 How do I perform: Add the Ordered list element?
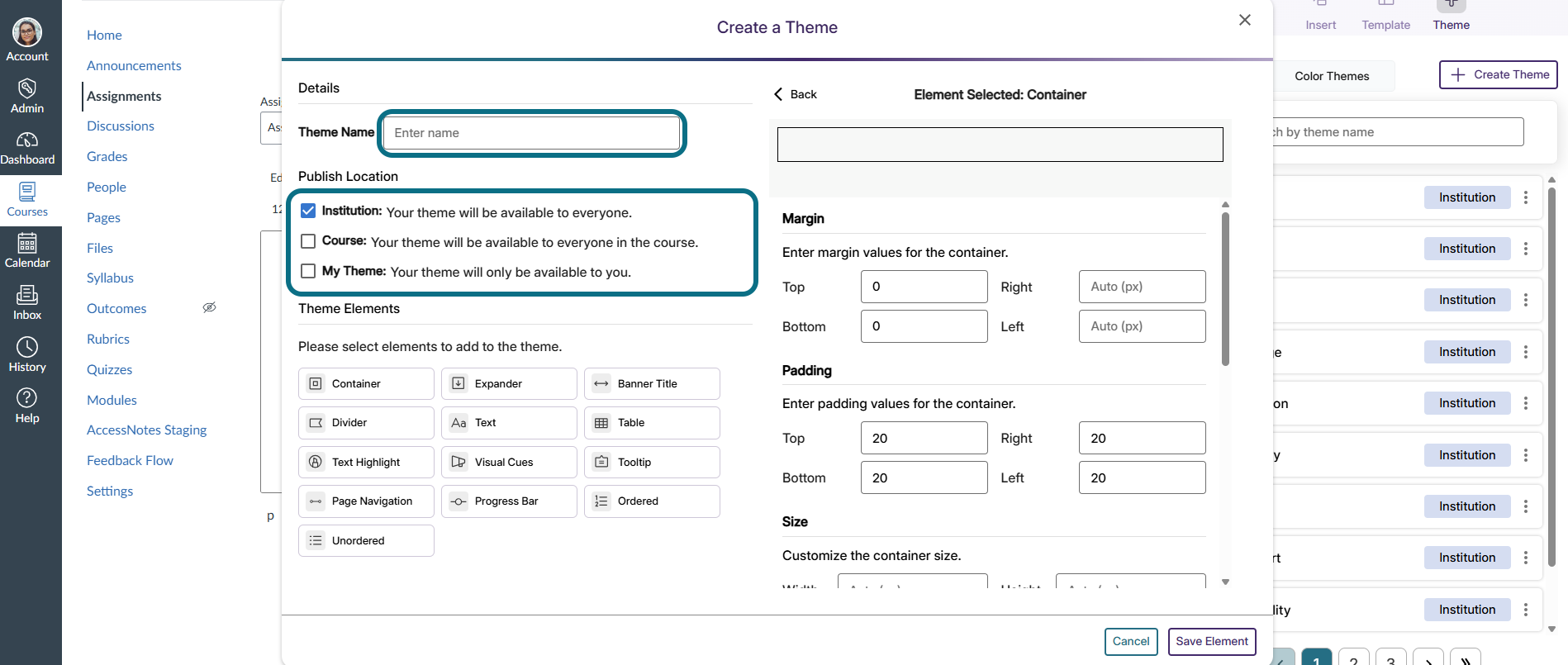click(652, 501)
